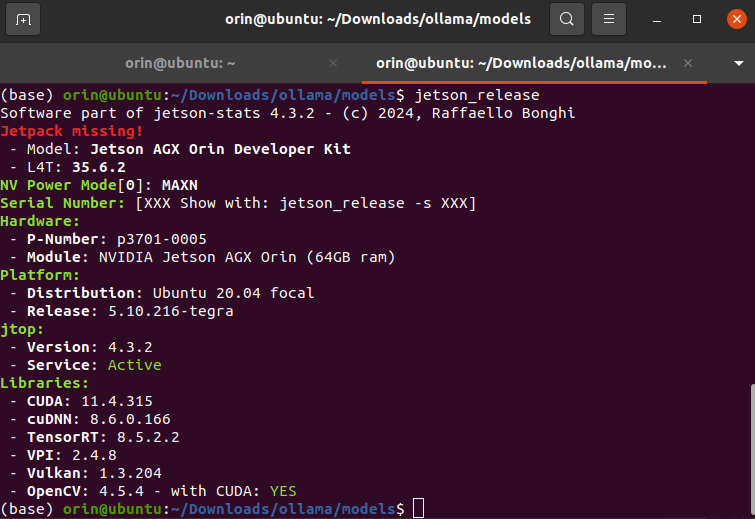Click 'Jetson AGX Orin Developer Kit' text

click(x=220, y=149)
